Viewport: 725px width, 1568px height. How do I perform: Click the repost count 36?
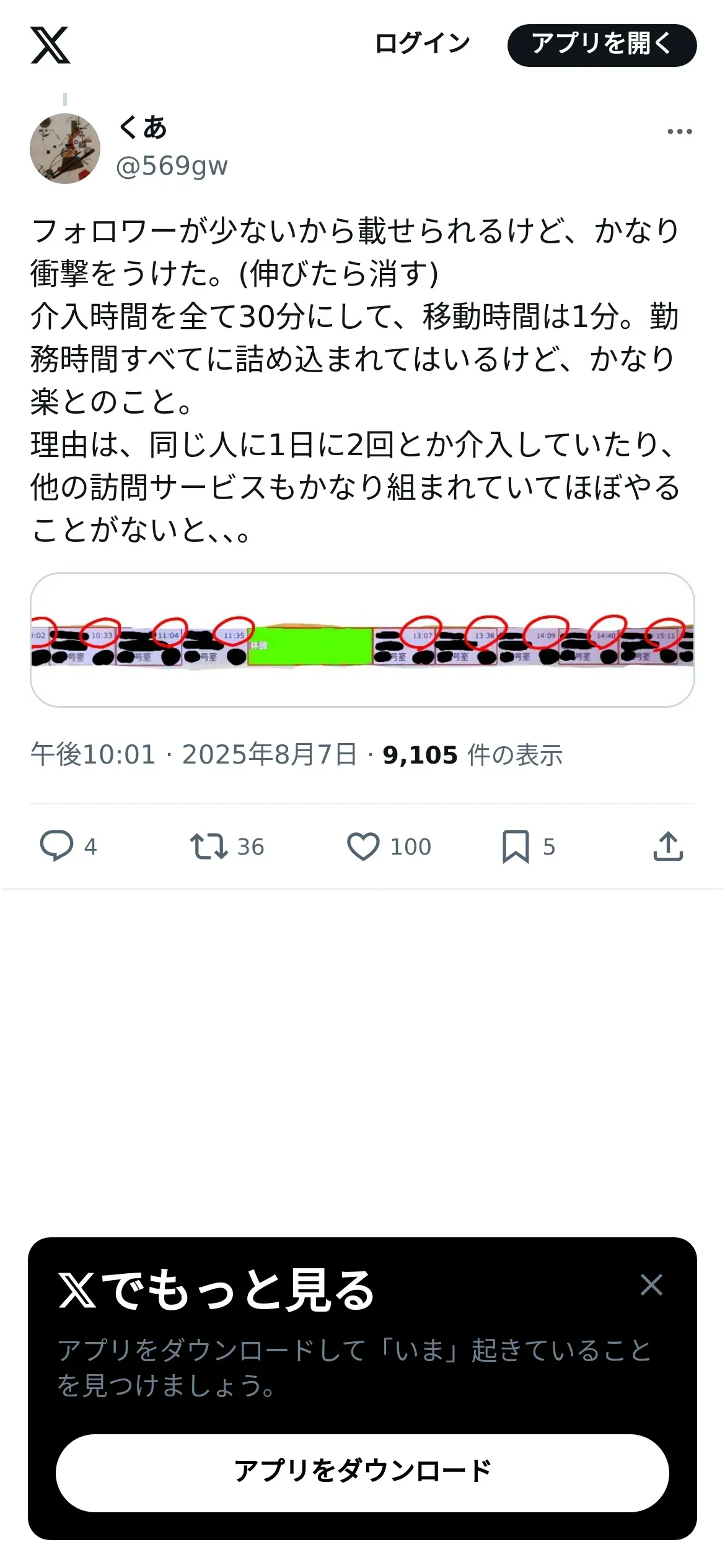pyautogui.click(x=251, y=847)
